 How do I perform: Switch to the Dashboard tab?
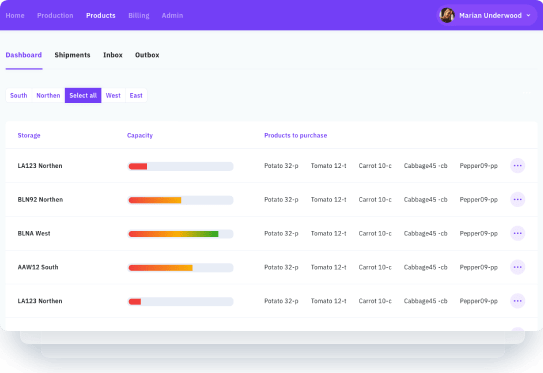[x=24, y=55]
